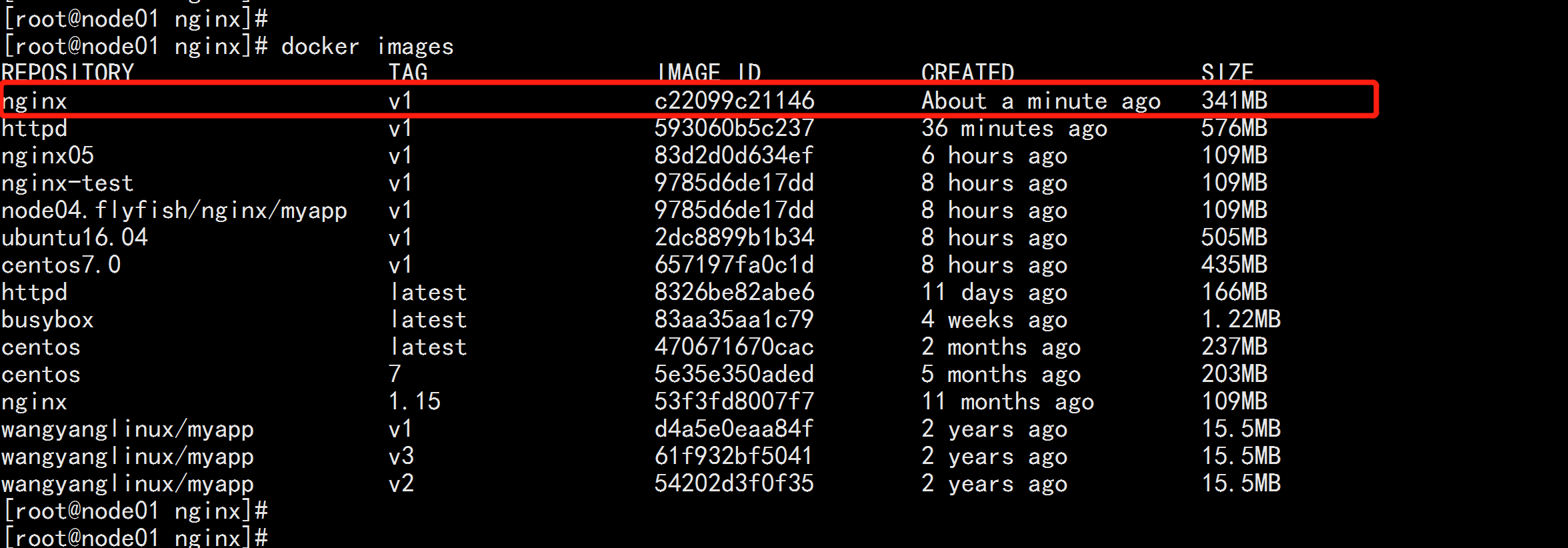Click the '11 days ago' created value
This screenshot has height=548, width=1568.
click(x=994, y=293)
